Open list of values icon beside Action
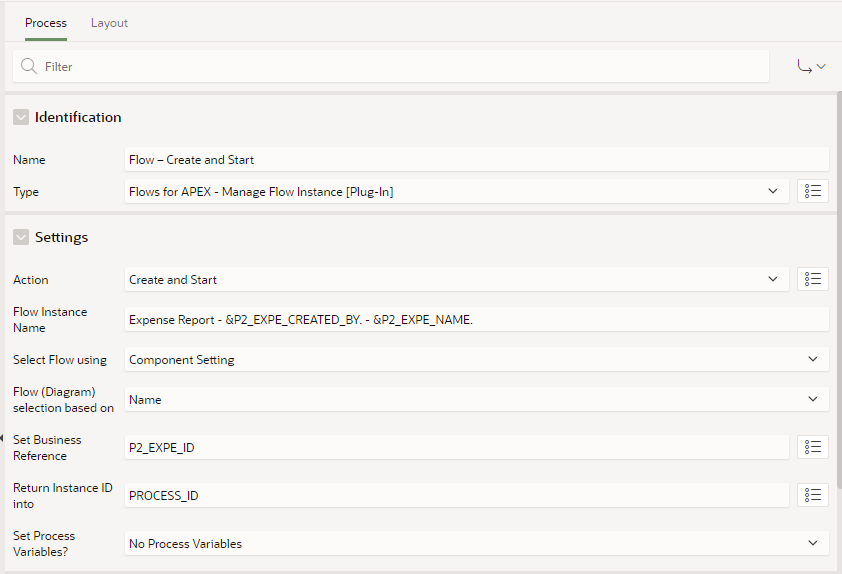The height and width of the screenshot is (574, 842). click(812, 279)
